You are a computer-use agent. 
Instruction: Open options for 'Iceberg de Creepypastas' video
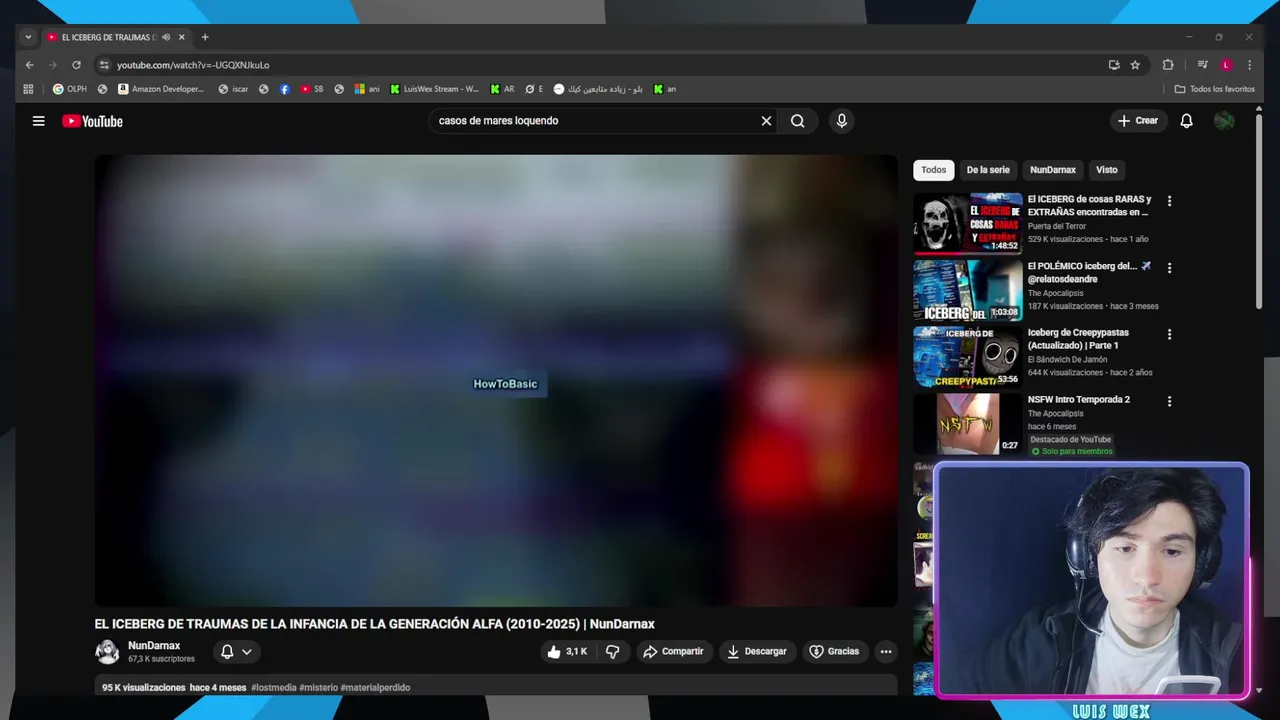click(x=1169, y=334)
